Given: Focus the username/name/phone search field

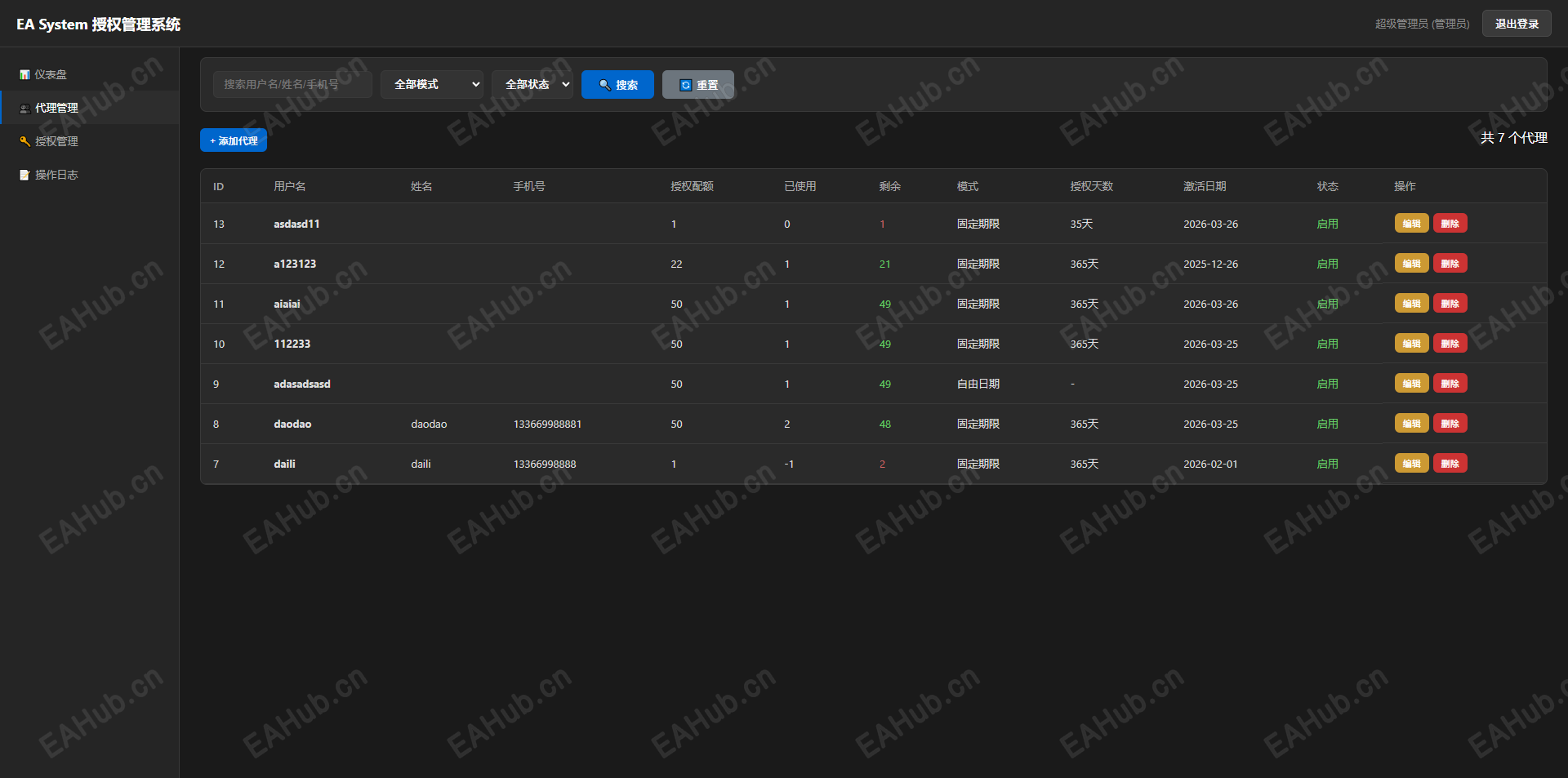Looking at the screenshot, I should point(292,84).
